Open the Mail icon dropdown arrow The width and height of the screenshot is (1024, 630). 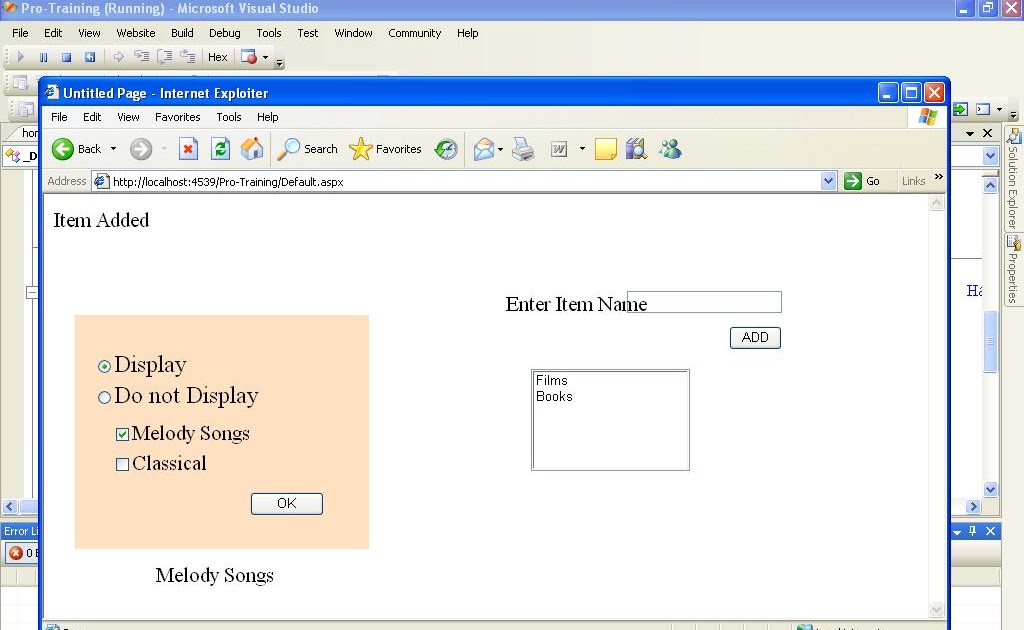pos(500,148)
